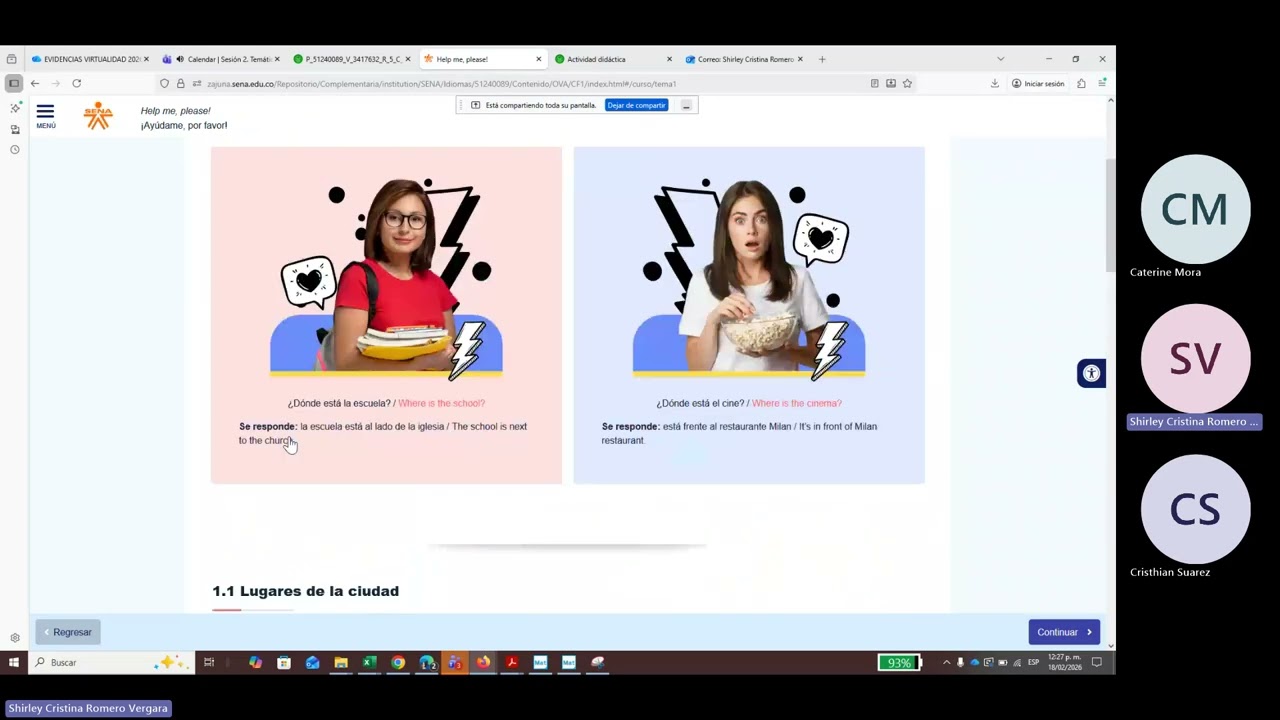This screenshot has width=1280, height=720.
Task: Open Firefox application menu icon
Action: 1102,84
